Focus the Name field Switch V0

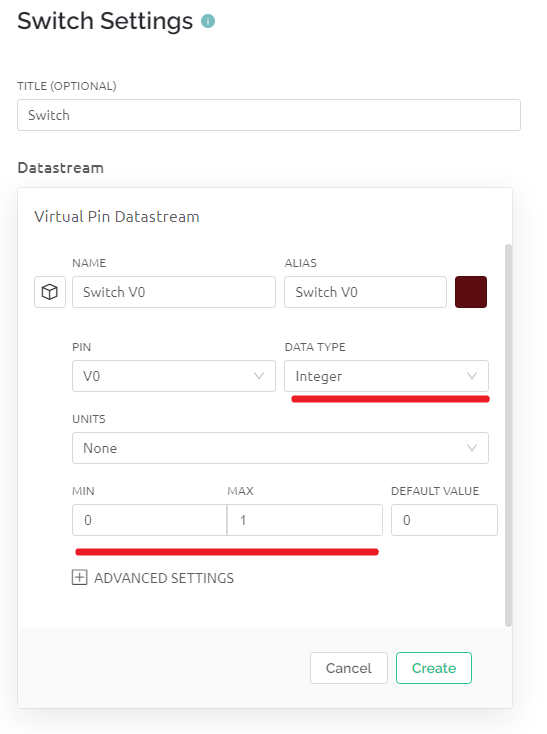click(174, 292)
